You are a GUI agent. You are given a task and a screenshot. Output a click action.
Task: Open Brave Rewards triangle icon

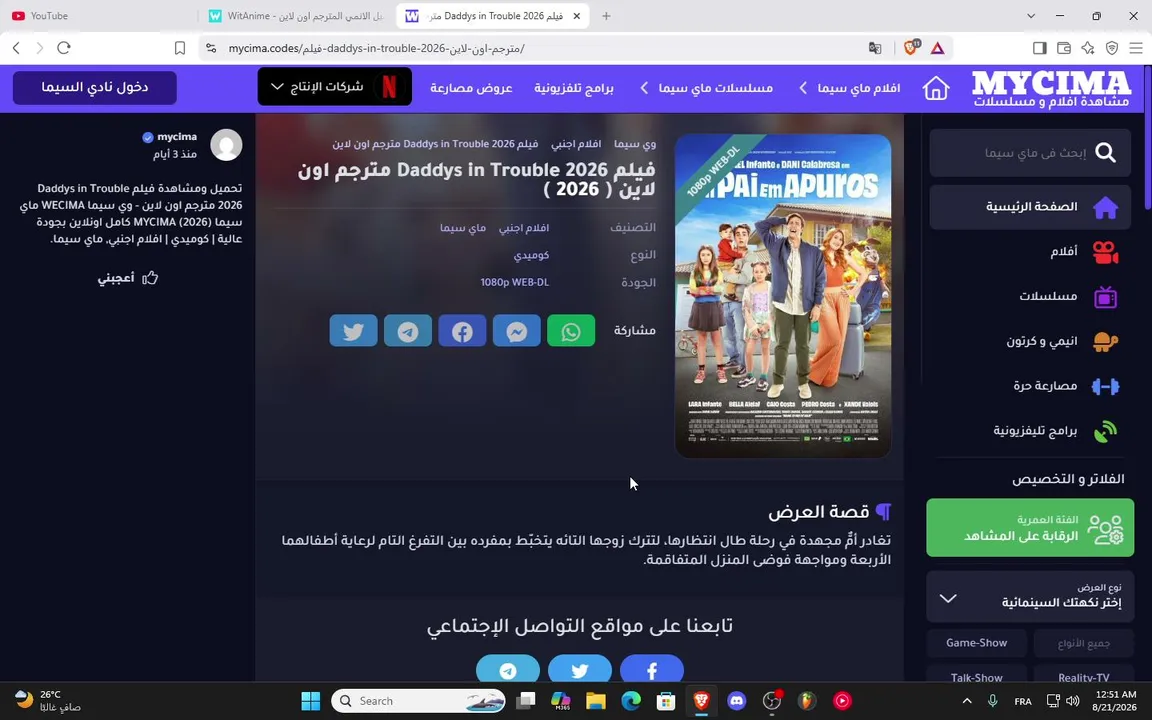pos(937,48)
